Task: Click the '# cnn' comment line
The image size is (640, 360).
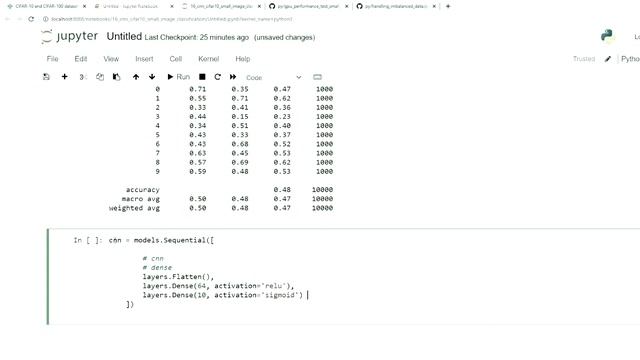Action: pyautogui.click(x=153, y=258)
